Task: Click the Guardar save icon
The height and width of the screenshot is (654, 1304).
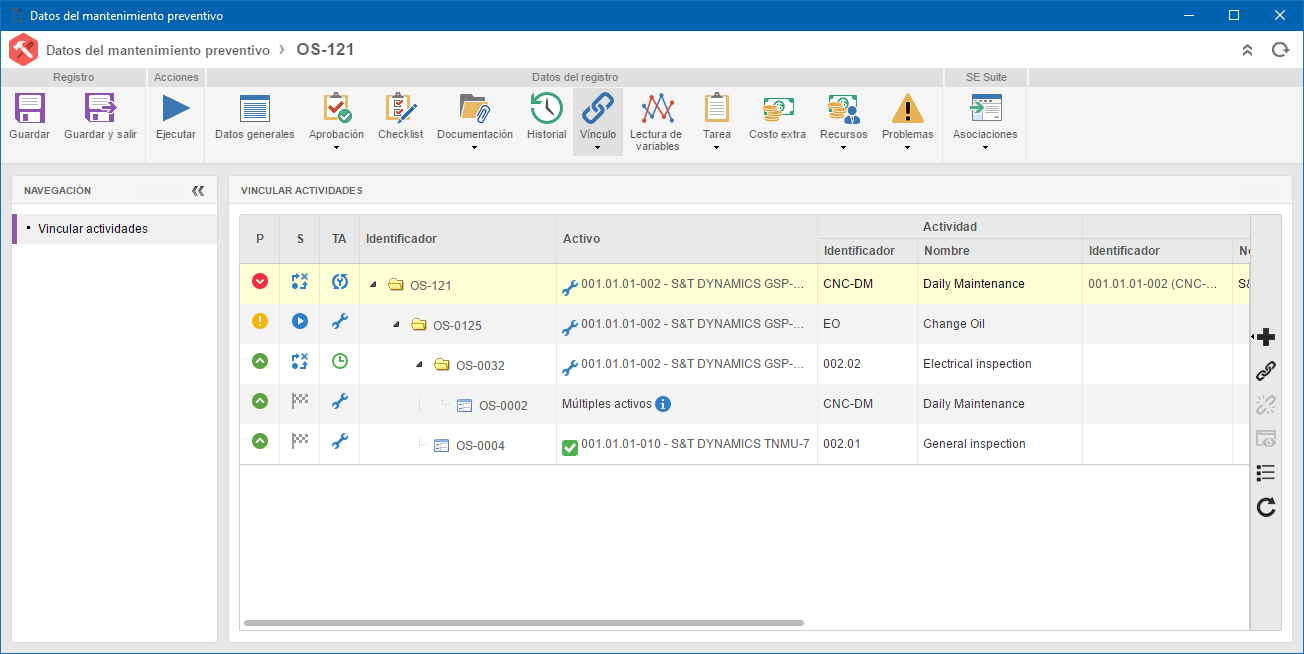Action: (x=29, y=108)
